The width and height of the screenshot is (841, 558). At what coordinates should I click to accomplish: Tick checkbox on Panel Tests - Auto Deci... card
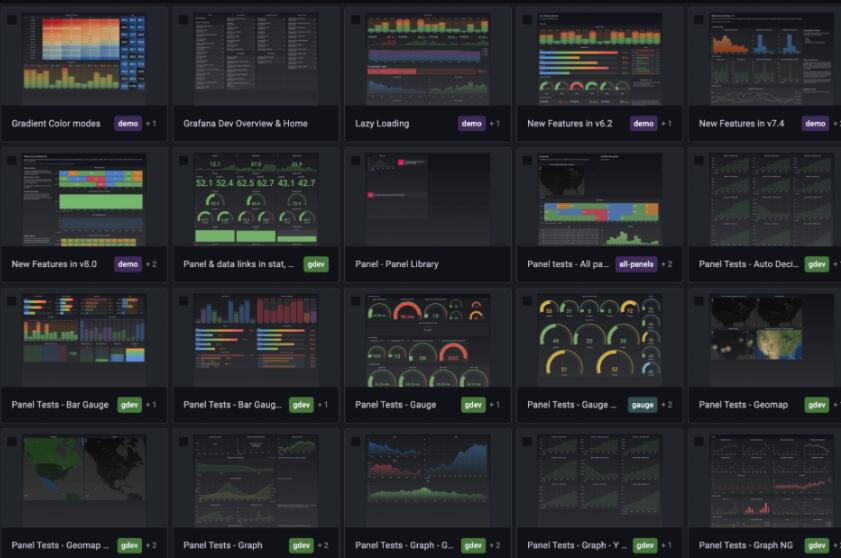point(699,160)
